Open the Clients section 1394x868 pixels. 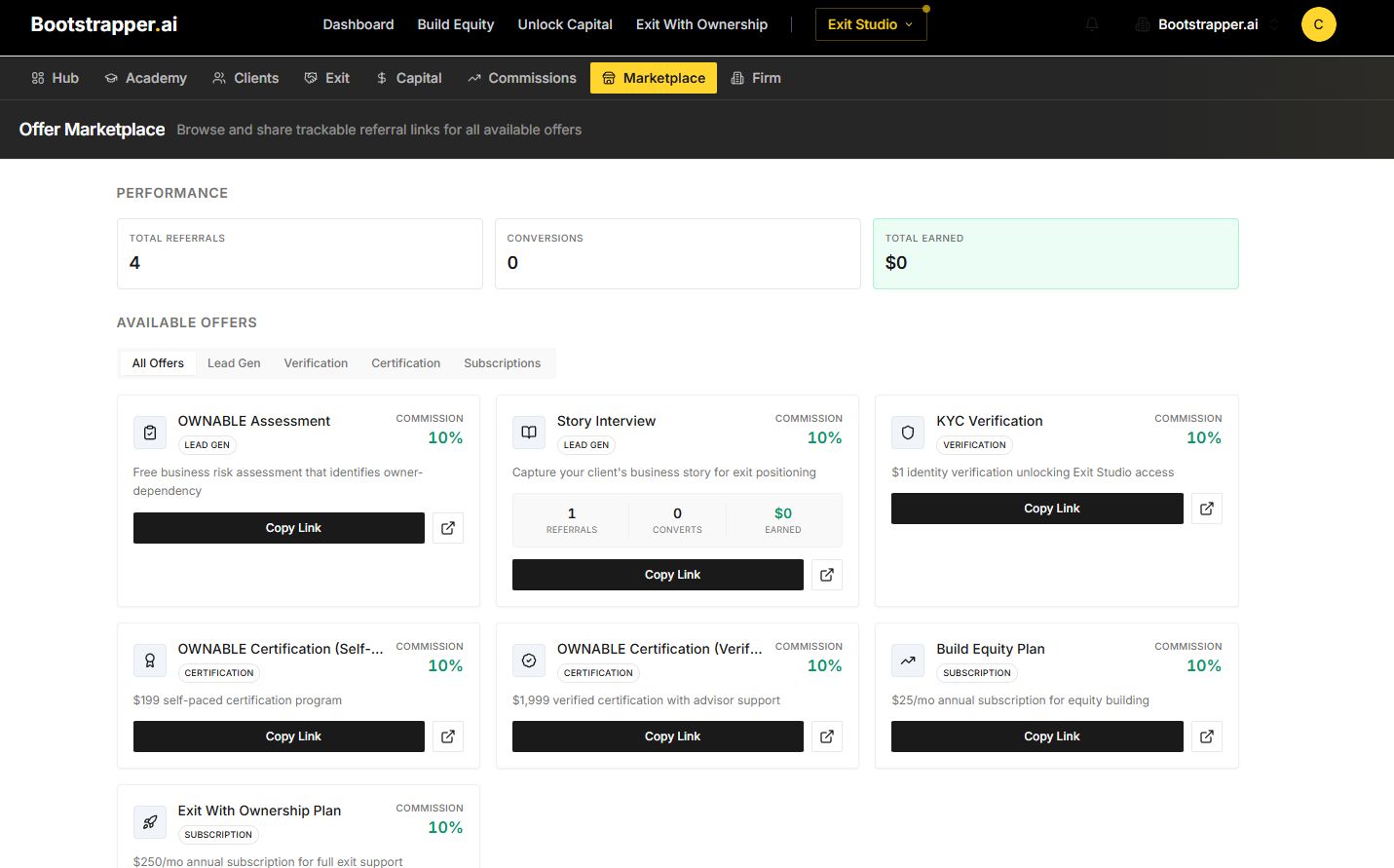246,78
